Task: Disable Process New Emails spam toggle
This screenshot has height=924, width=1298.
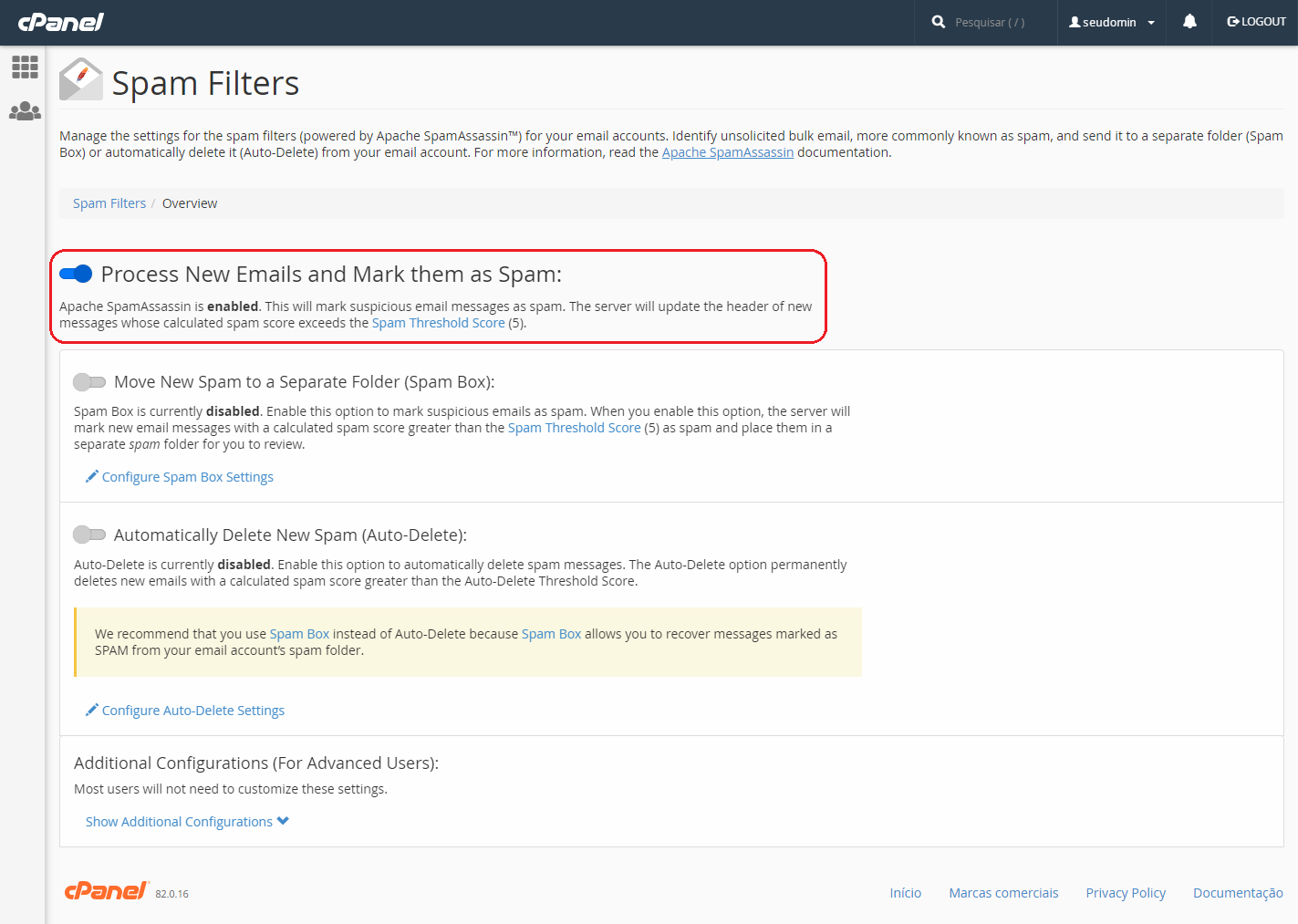Action: pos(76,274)
